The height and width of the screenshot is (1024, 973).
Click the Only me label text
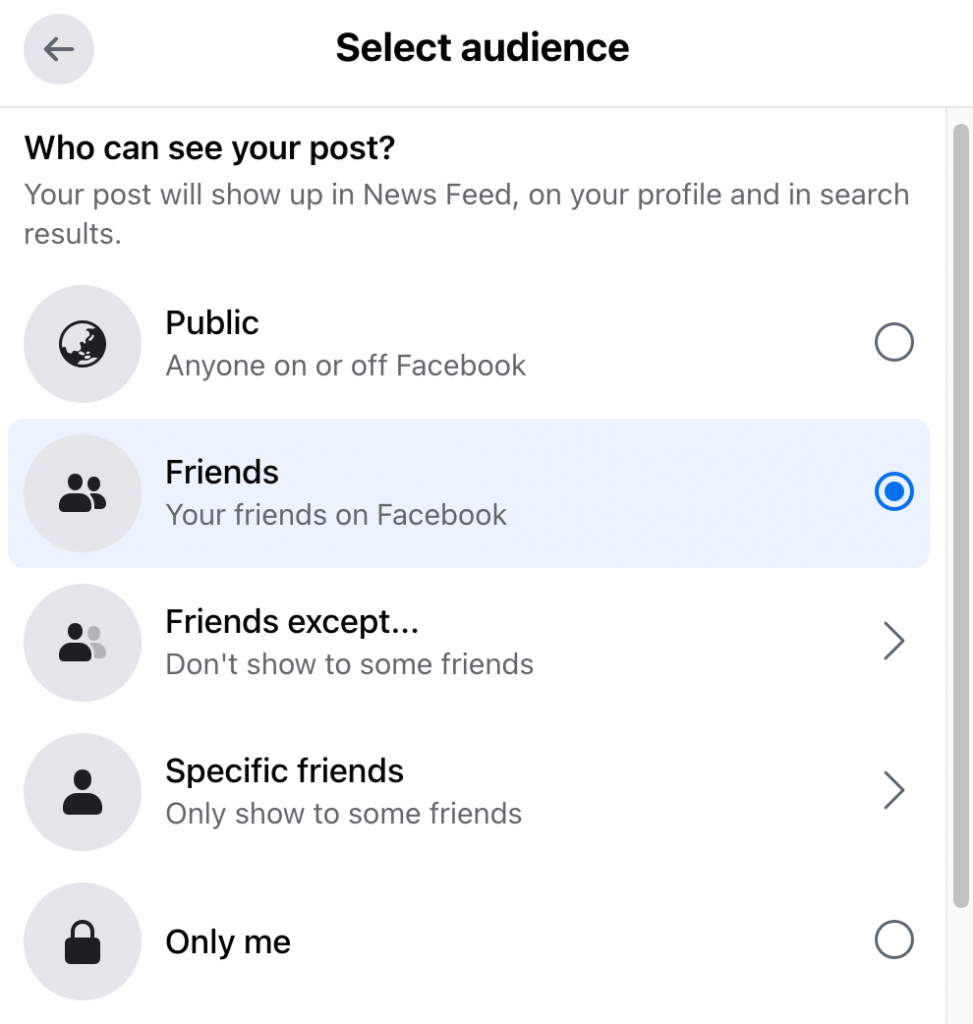(x=228, y=942)
